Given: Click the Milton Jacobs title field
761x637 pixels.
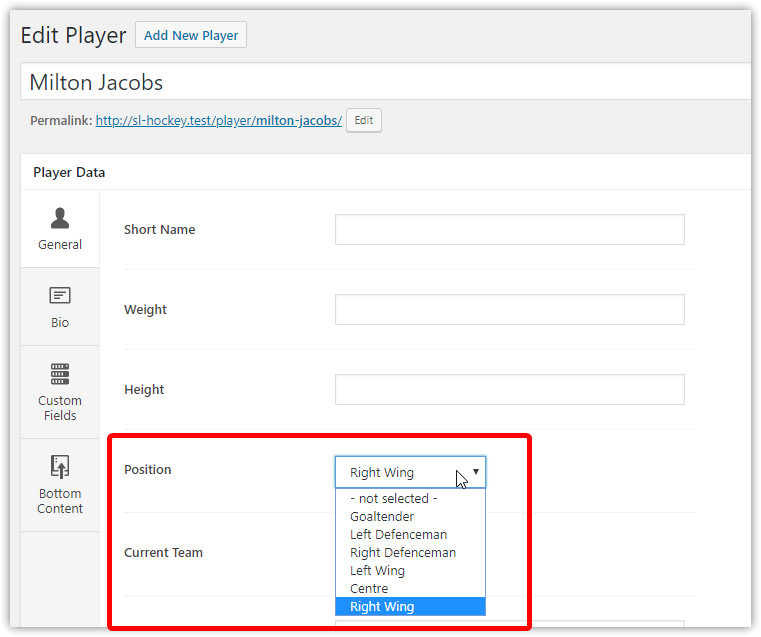Looking at the screenshot, I should 385,82.
